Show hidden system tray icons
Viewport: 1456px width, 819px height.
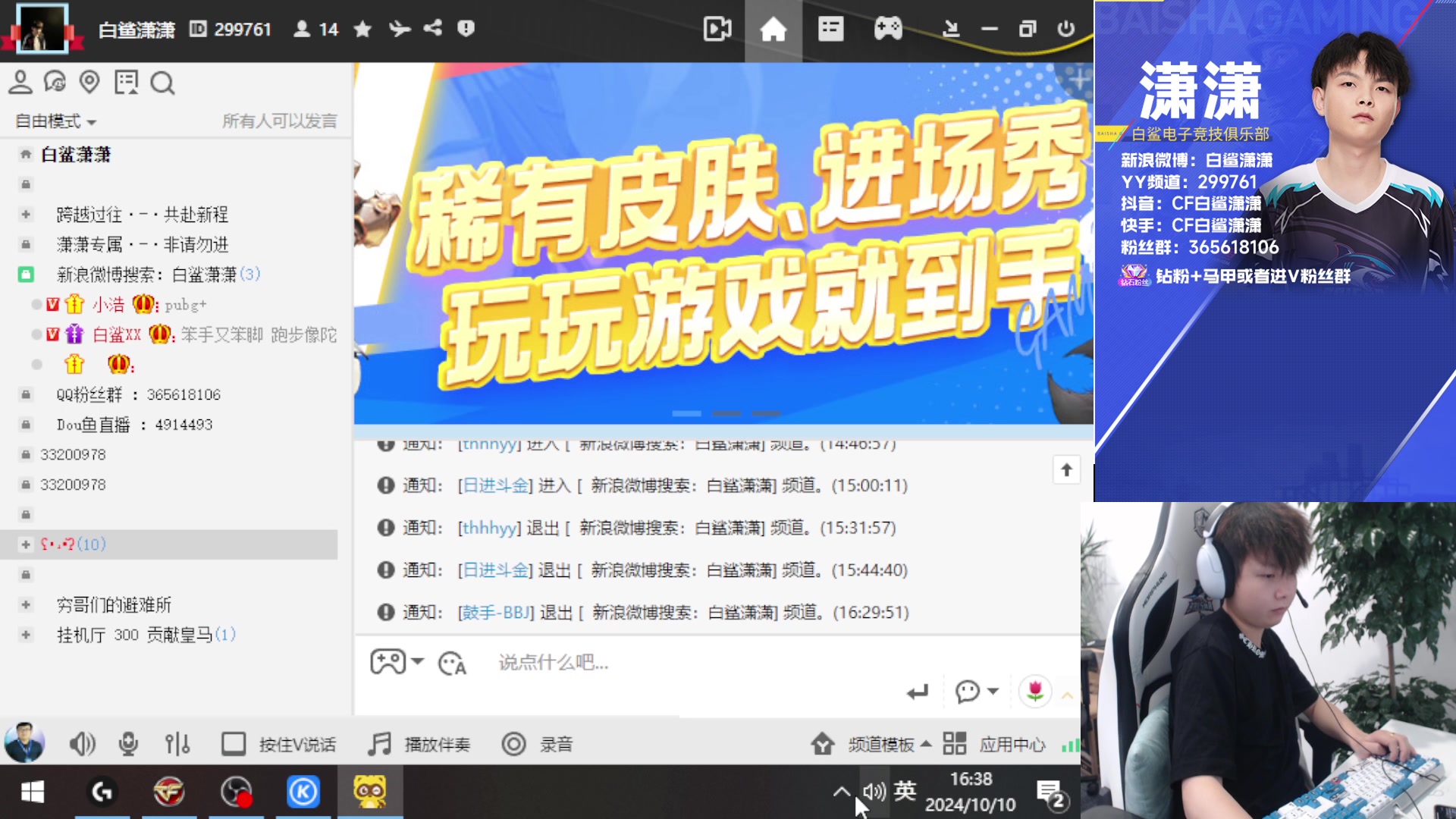tap(842, 792)
